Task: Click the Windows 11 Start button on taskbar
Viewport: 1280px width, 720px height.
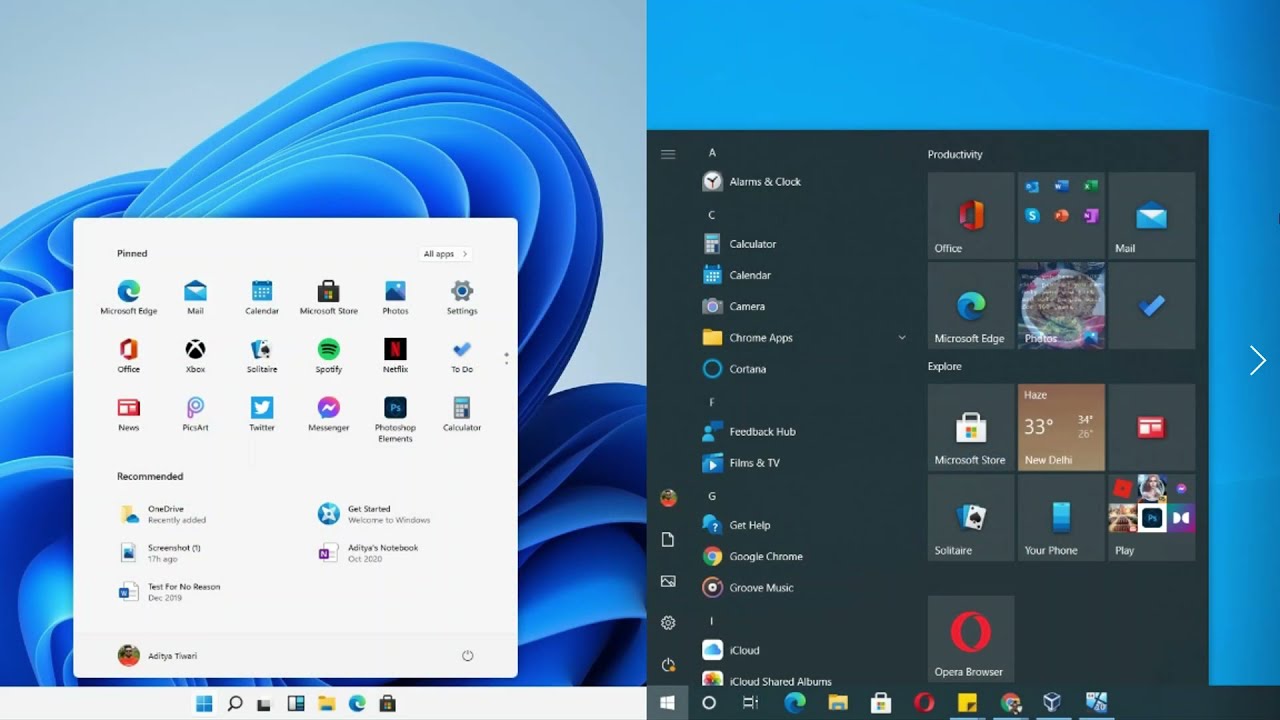Action: [204, 703]
